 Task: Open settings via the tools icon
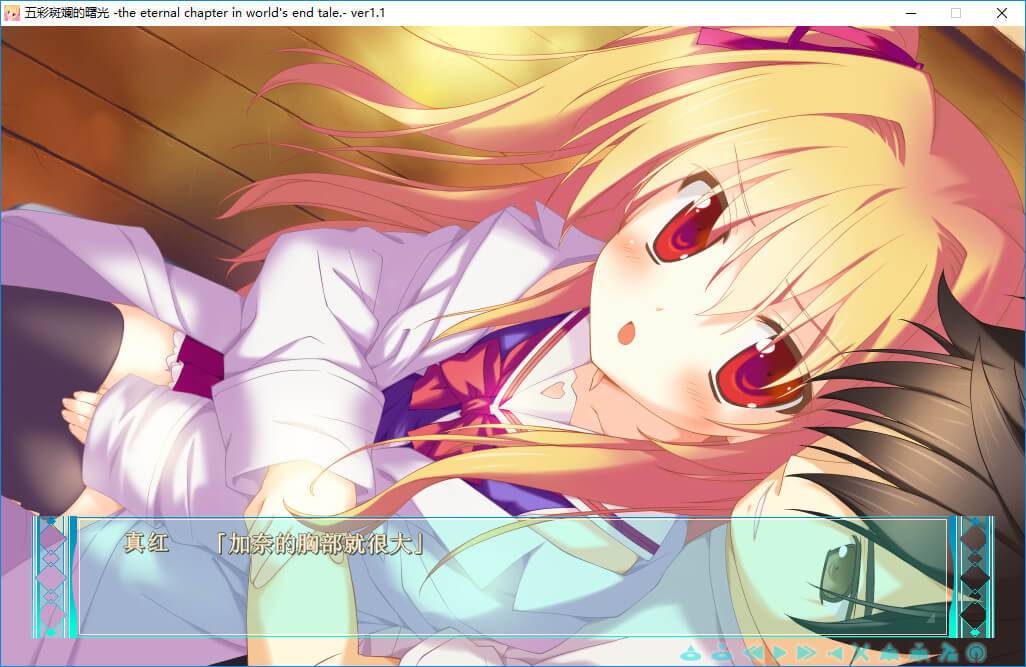947,654
